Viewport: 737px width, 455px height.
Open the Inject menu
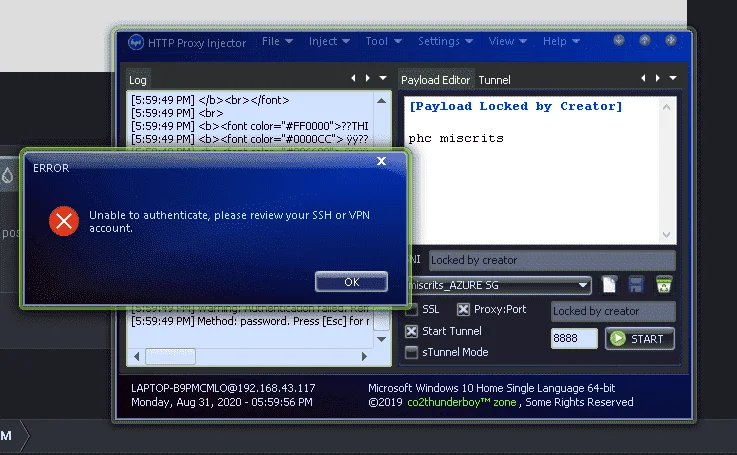329,41
